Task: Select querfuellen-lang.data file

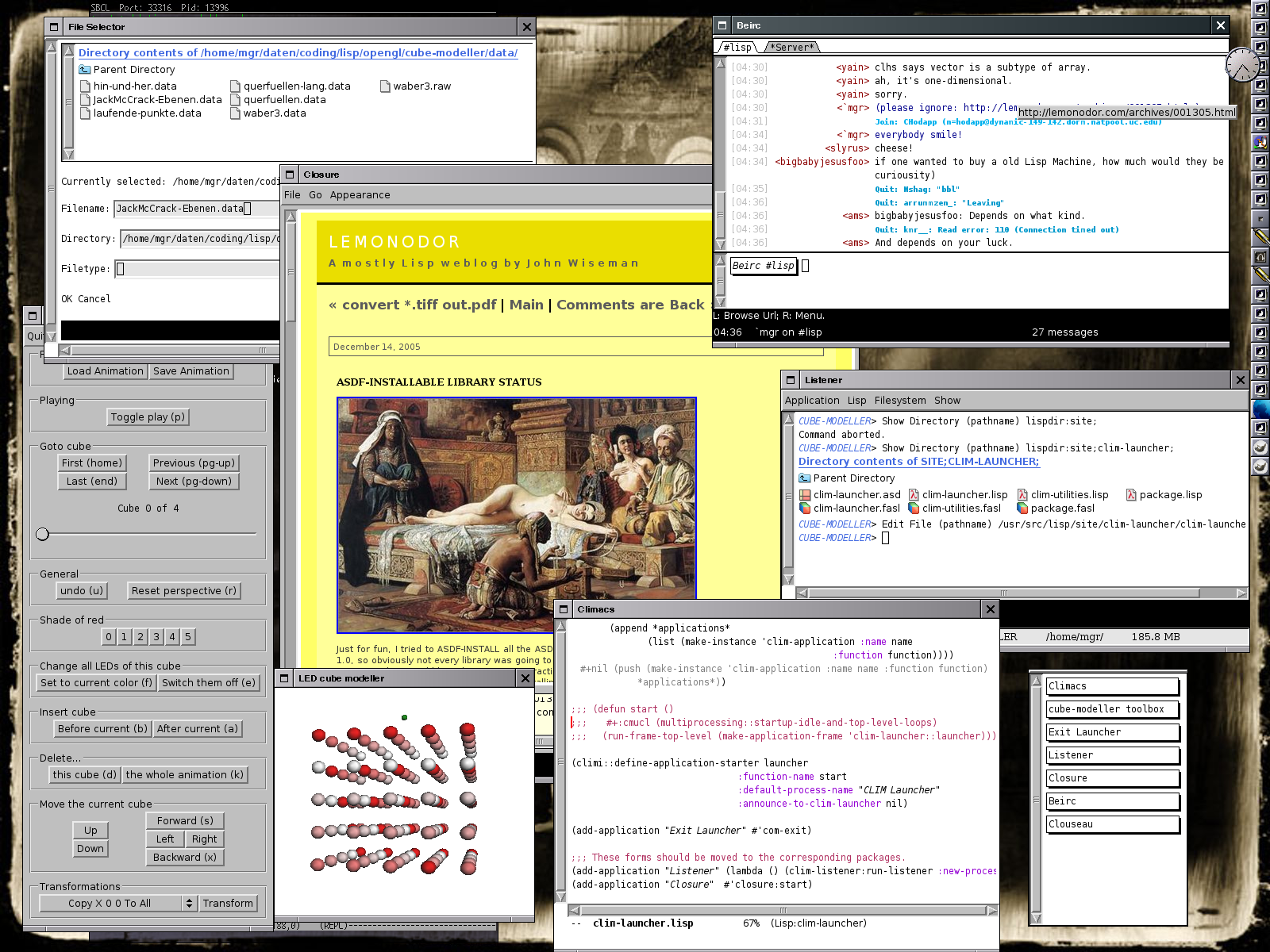Action: 291,86
